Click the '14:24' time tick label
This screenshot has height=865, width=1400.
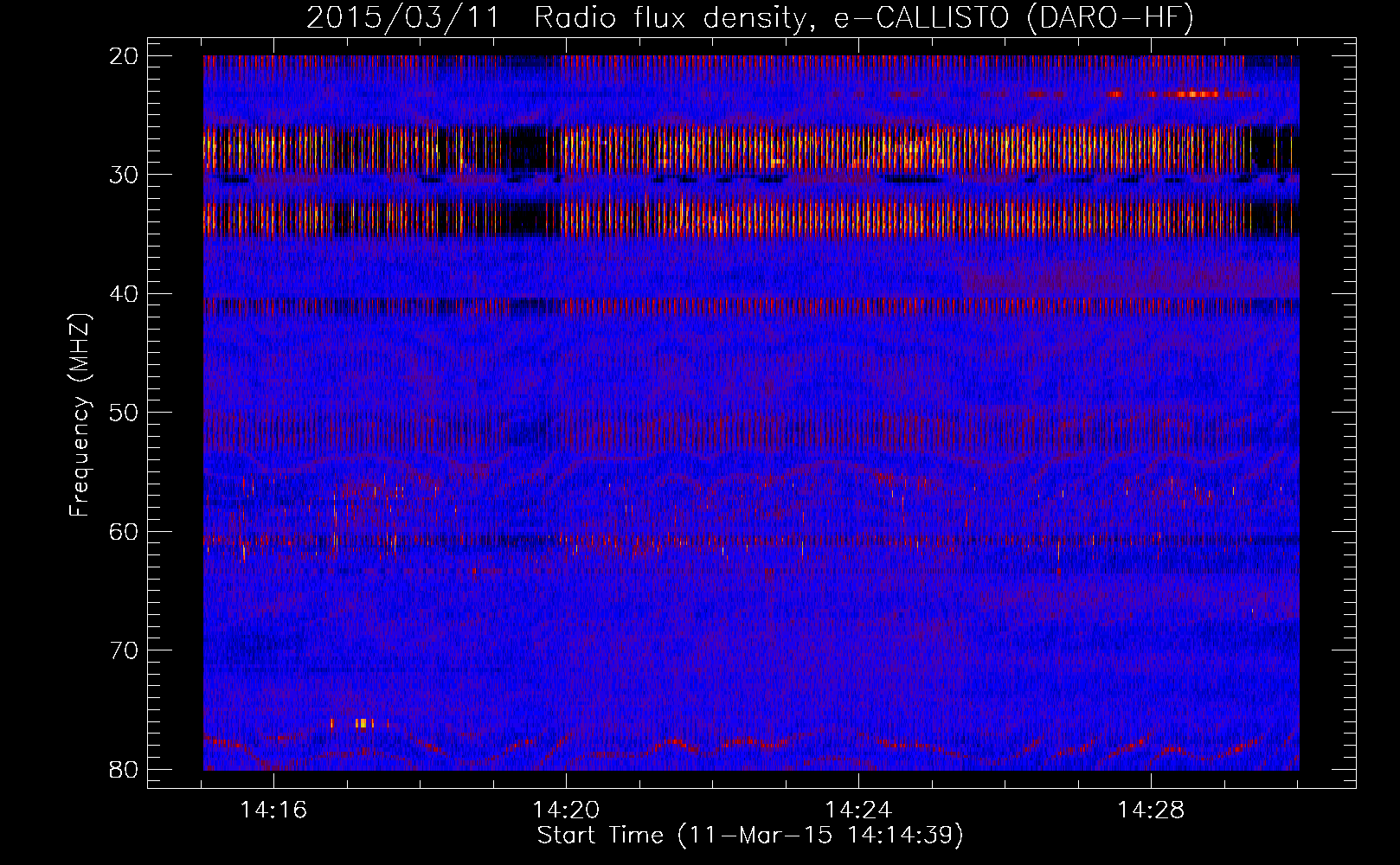858,811
